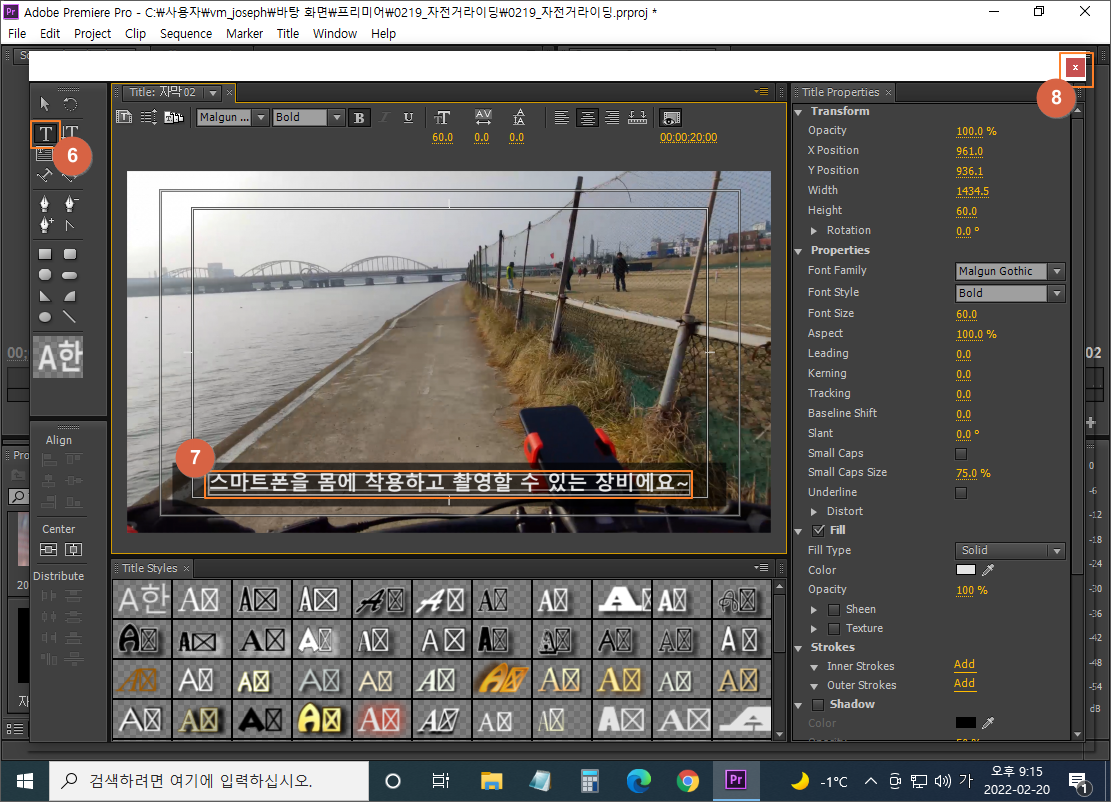Open the Templates icon in title toolbar

(x=174, y=117)
